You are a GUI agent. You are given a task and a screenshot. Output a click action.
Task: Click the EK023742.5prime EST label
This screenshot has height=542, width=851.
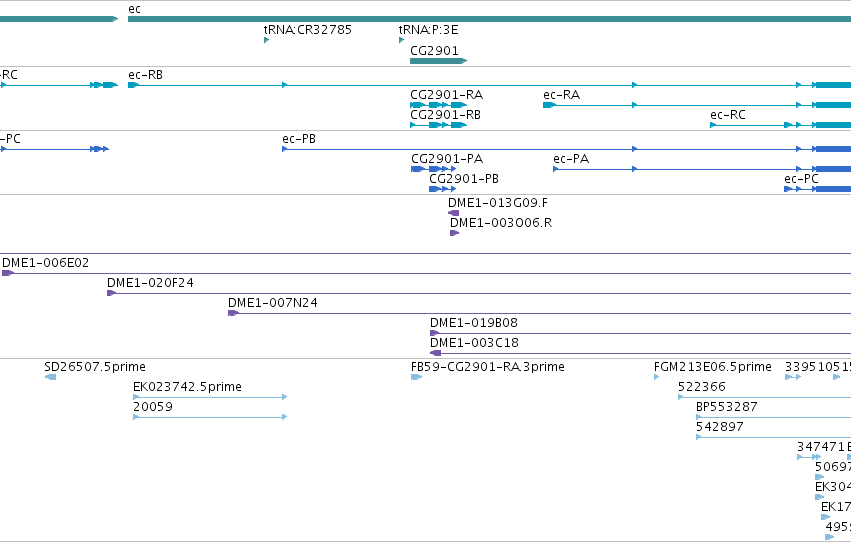click(187, 387)
